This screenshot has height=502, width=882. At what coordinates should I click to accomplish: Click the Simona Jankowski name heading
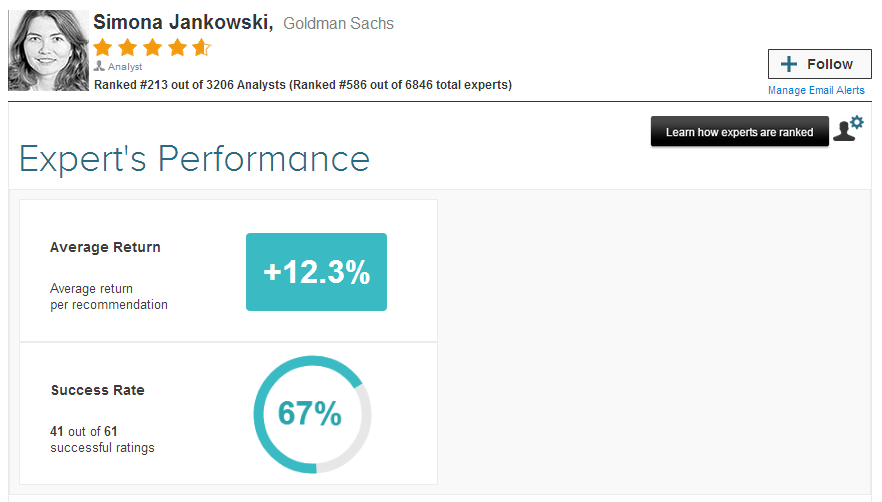[182, 22]
